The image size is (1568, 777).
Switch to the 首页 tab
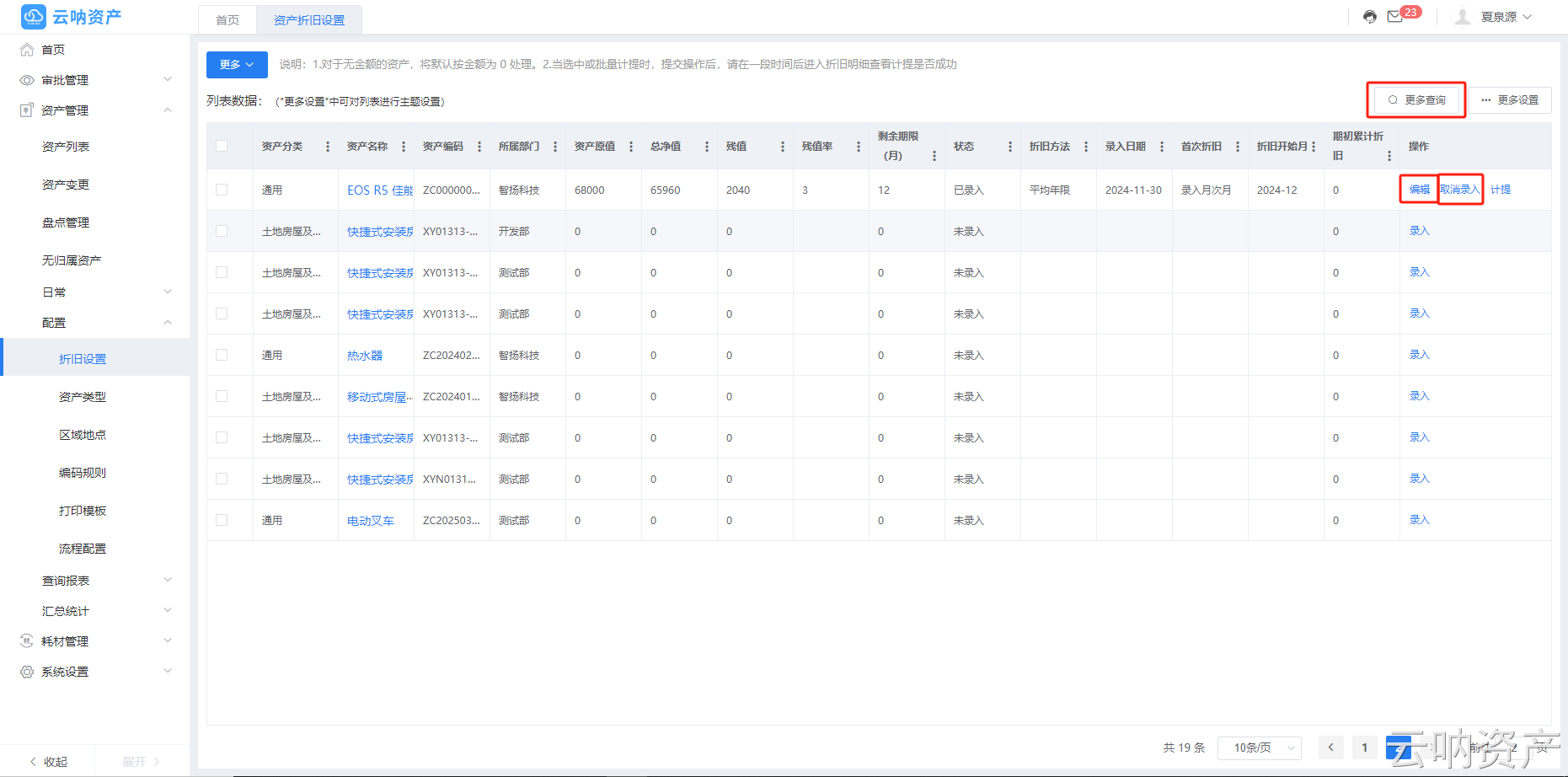coord(227,20)
